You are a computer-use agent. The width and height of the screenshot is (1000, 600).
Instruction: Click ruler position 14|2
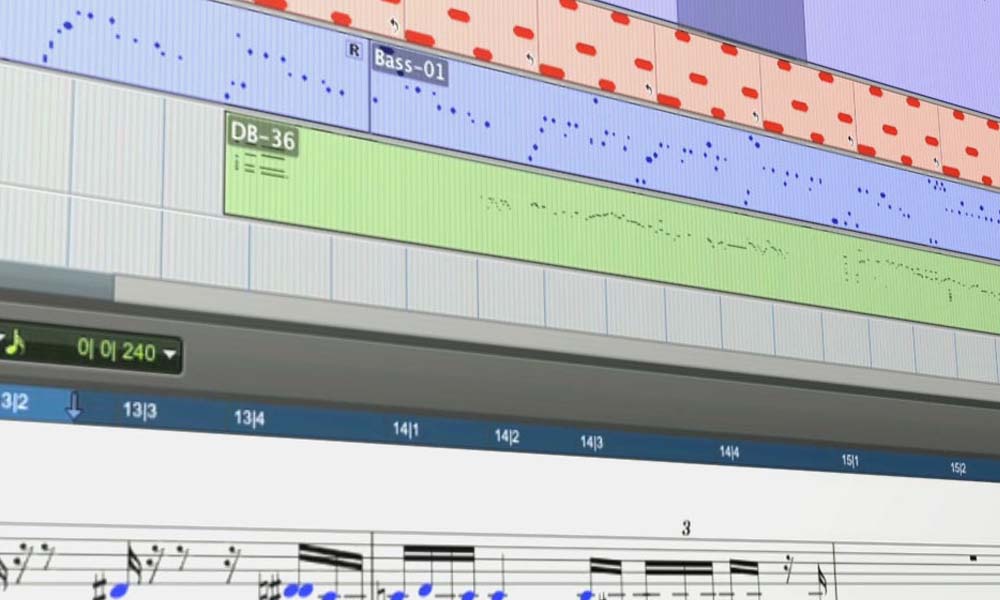507,436
